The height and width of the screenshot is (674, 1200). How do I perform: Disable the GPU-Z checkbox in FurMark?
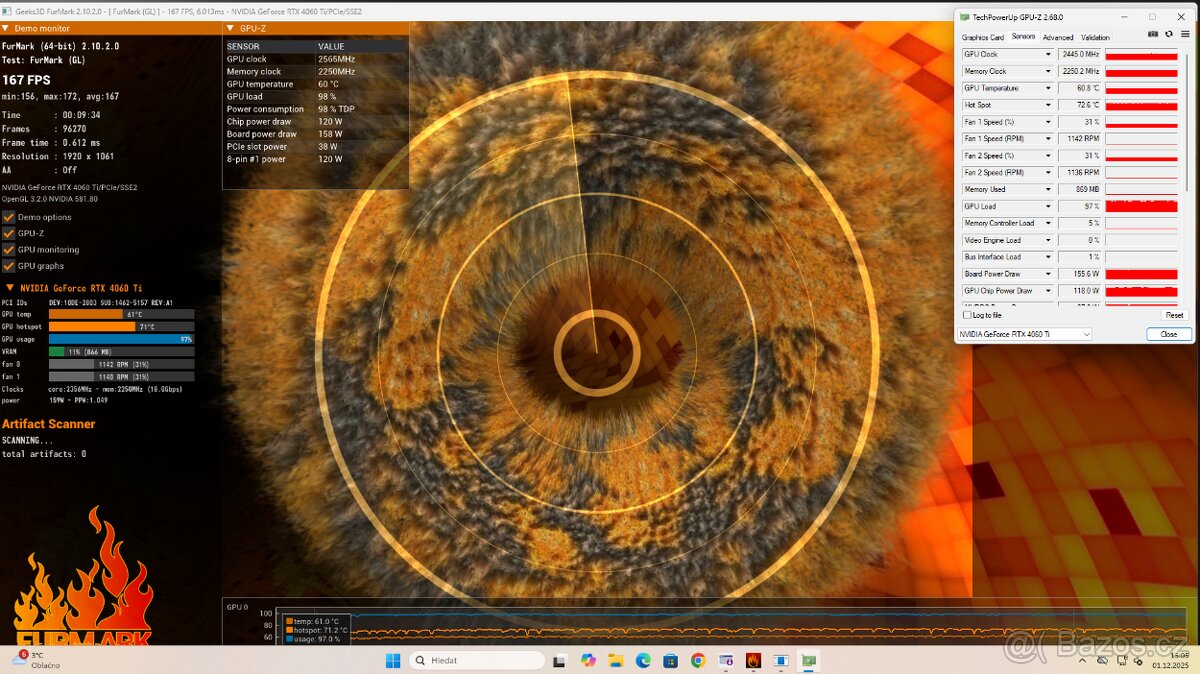point(9,233)
